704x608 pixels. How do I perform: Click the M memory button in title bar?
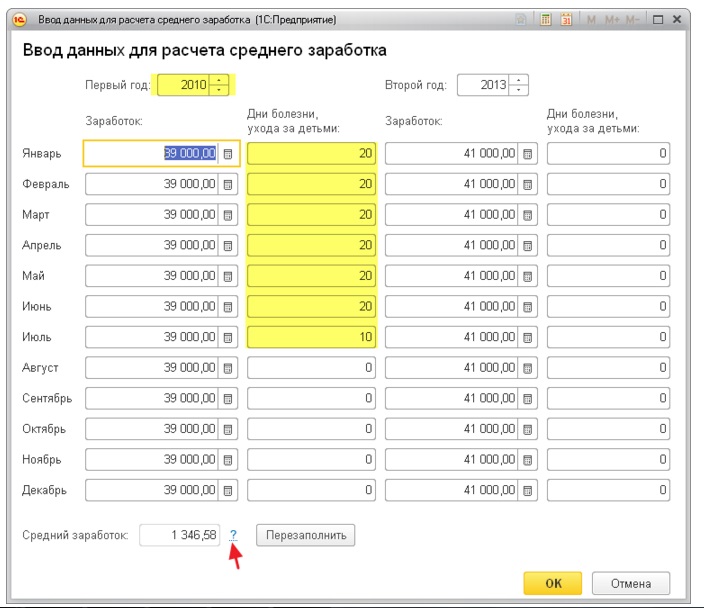pos(591,20)
